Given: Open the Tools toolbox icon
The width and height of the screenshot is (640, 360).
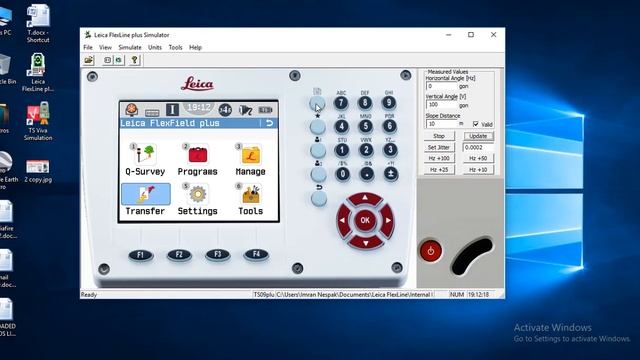Looking at the screenshot, I should 250,200.
